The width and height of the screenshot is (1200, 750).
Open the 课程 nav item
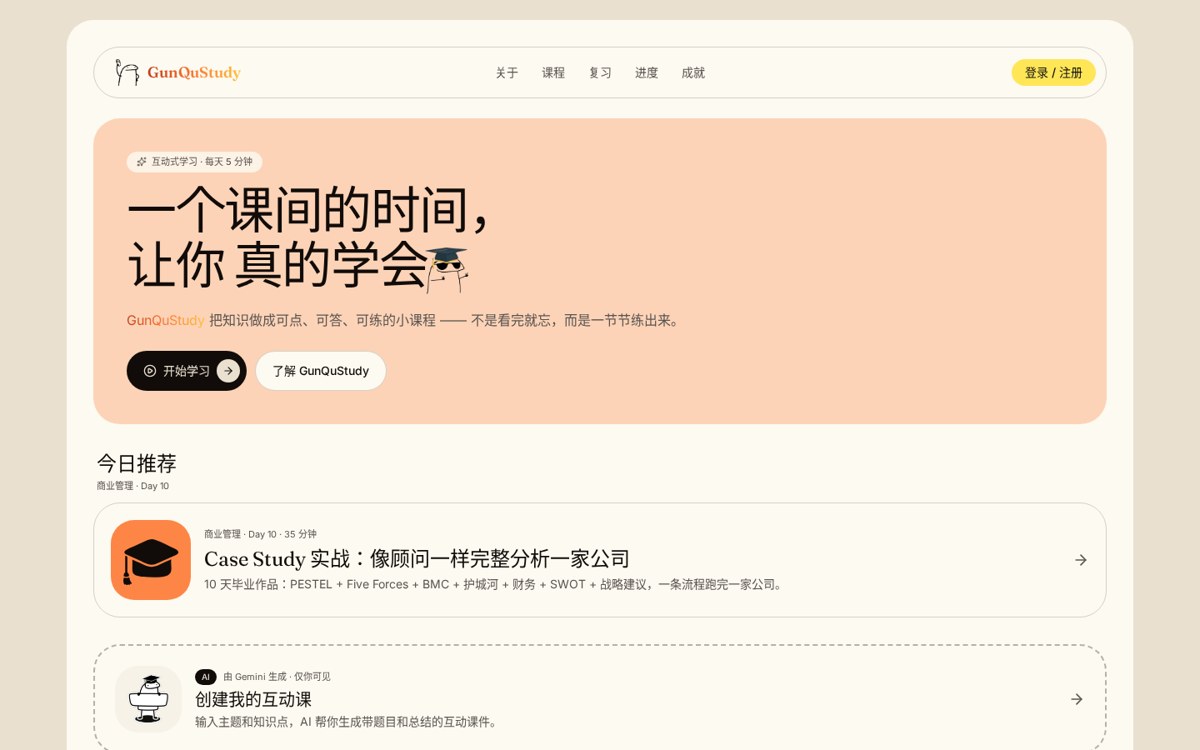point(553,73)
